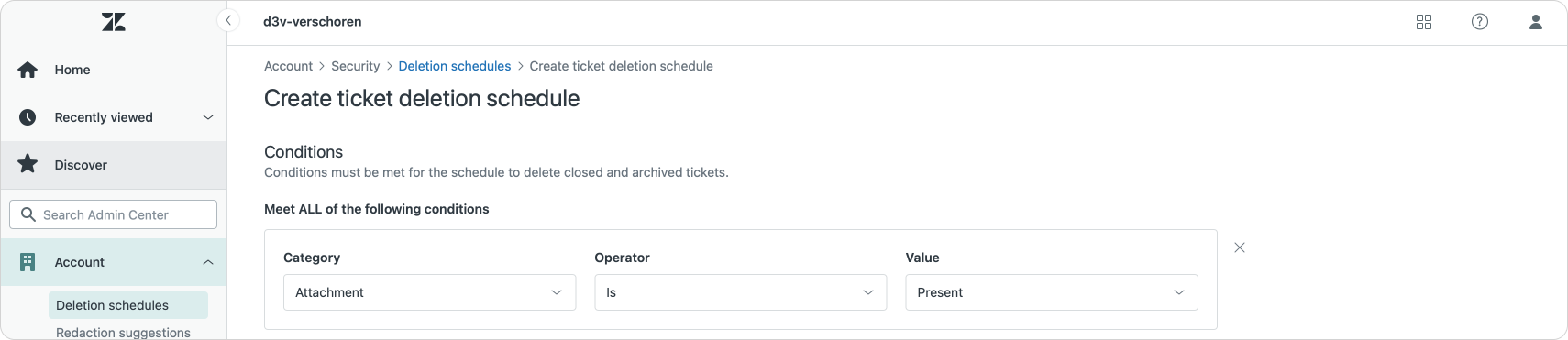Open the user profile icon
The width and height of the screenshot is (1568, 340).
click(1536, 22)
